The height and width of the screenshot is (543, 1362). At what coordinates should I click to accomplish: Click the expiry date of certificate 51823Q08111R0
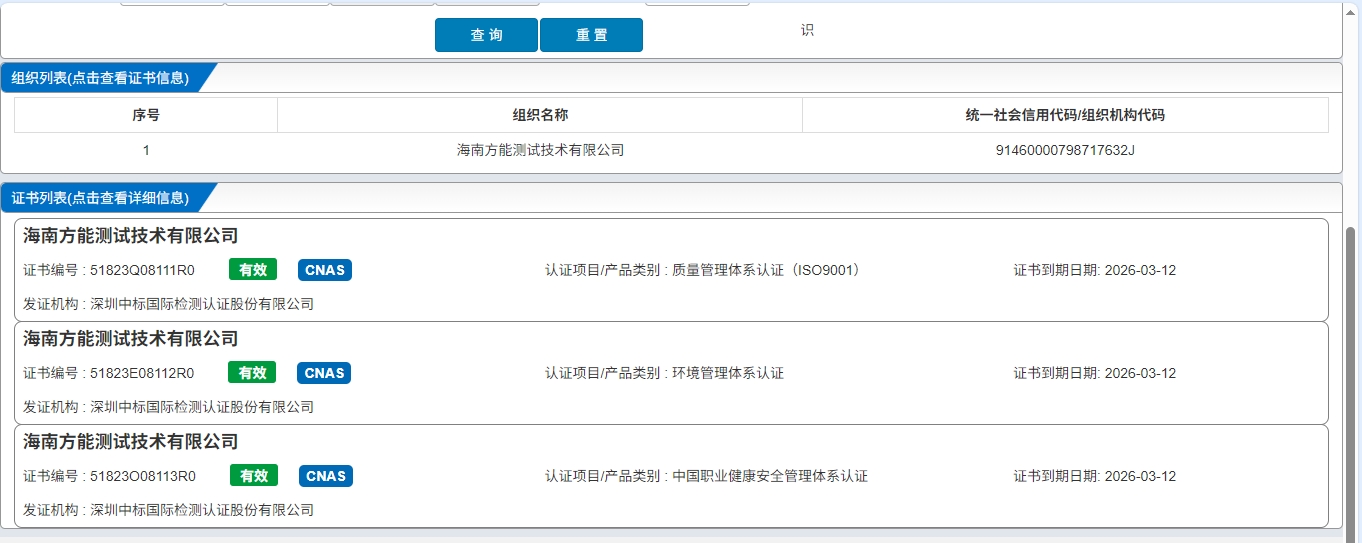1140,270
